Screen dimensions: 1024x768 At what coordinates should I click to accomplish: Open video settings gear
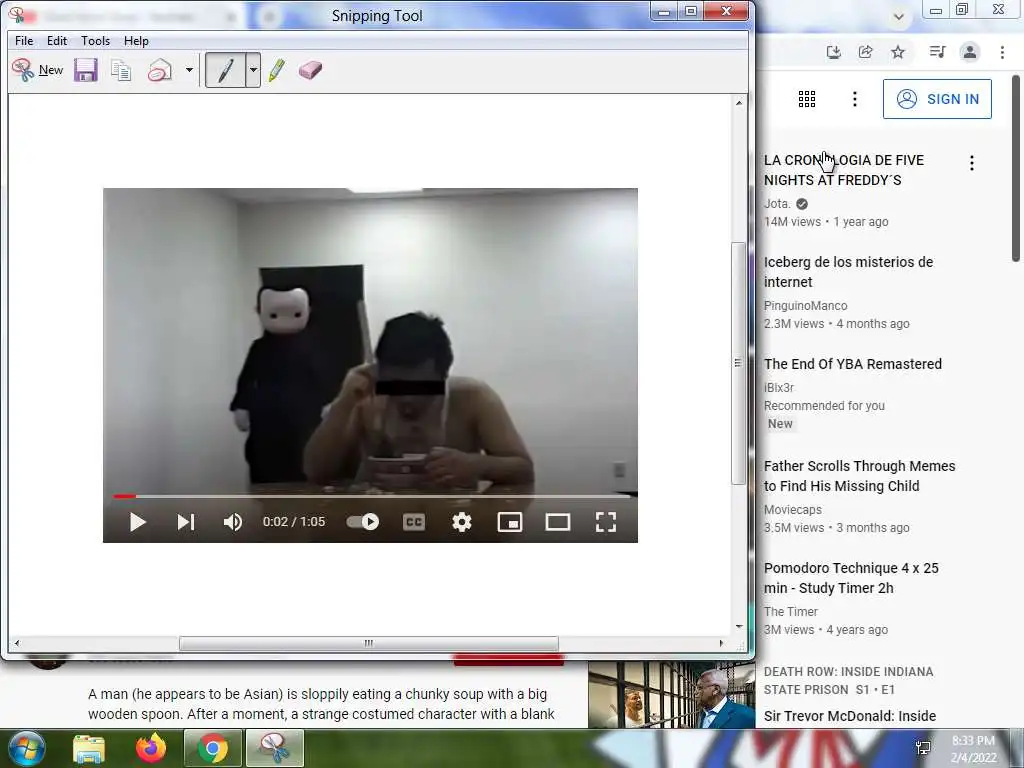click(462, 522)
